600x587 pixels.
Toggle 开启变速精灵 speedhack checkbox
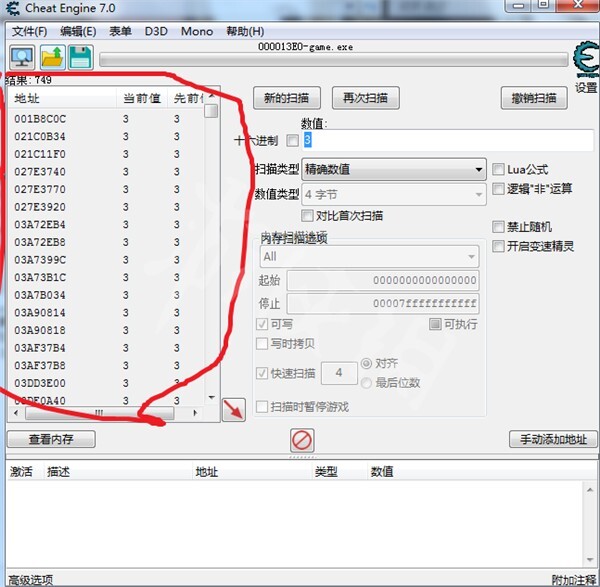(499, 246)
